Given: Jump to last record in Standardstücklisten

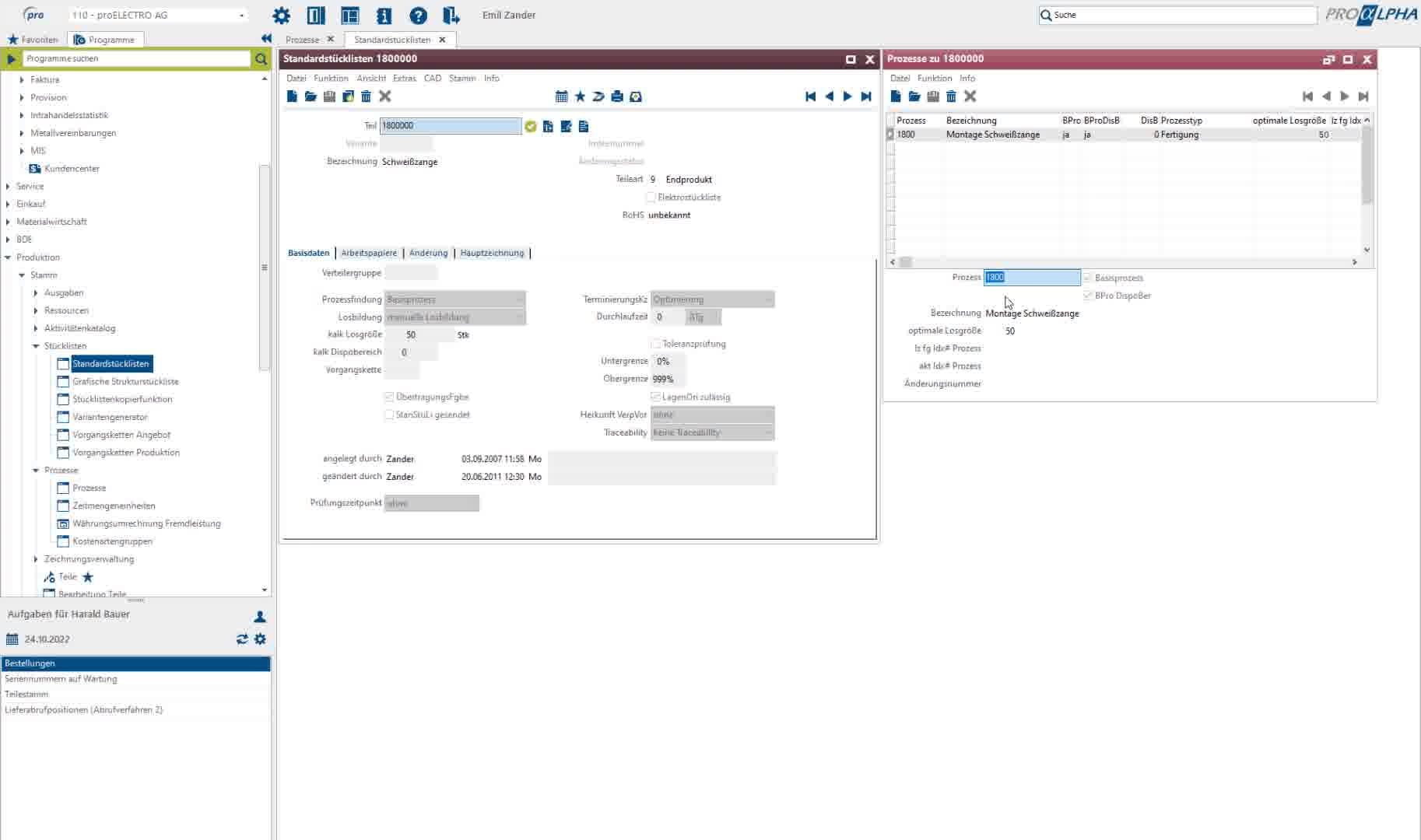Looking at the screenshot, I should coord(866,96).
